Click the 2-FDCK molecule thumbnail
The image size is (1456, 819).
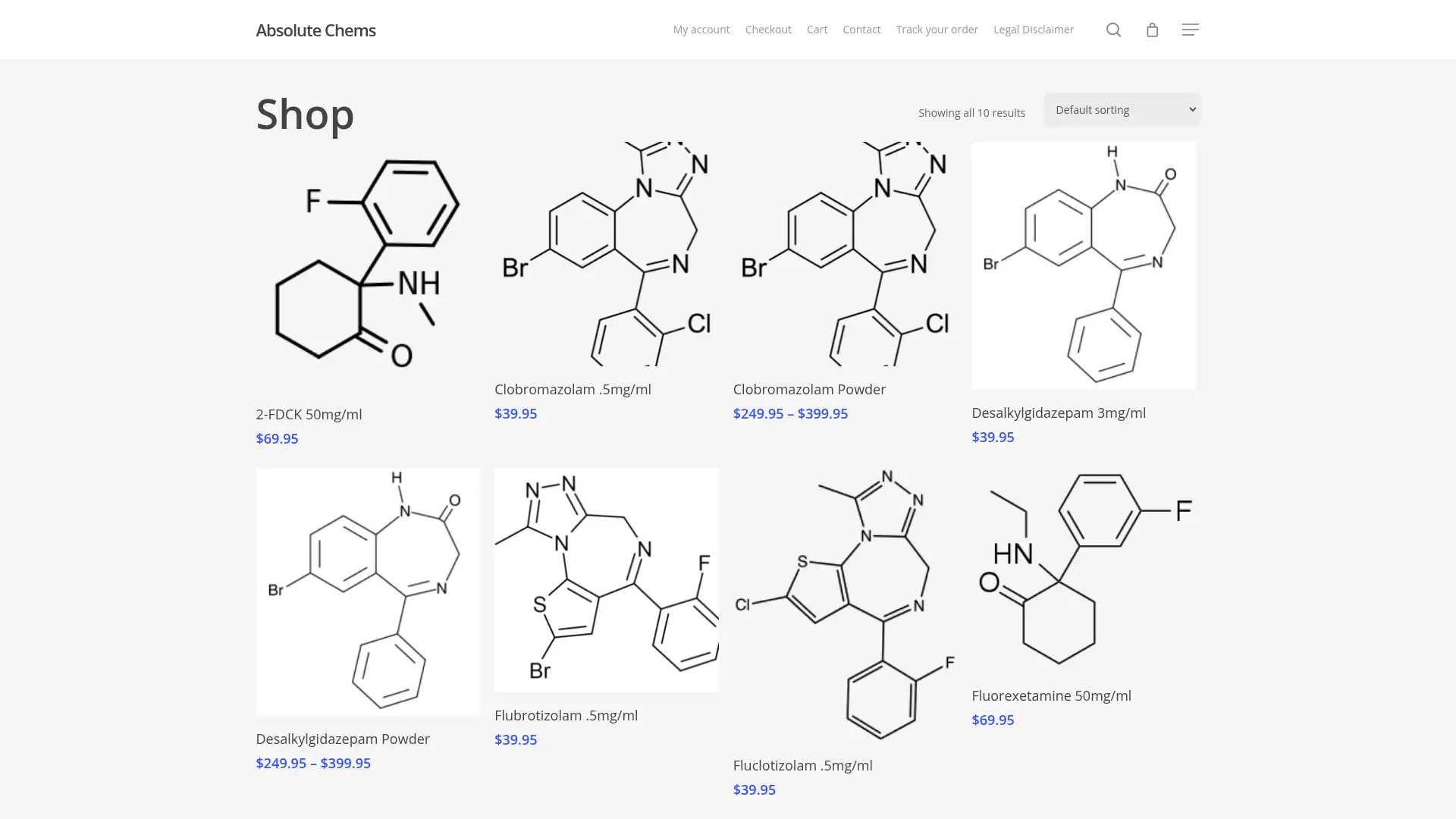coord(367,265)
